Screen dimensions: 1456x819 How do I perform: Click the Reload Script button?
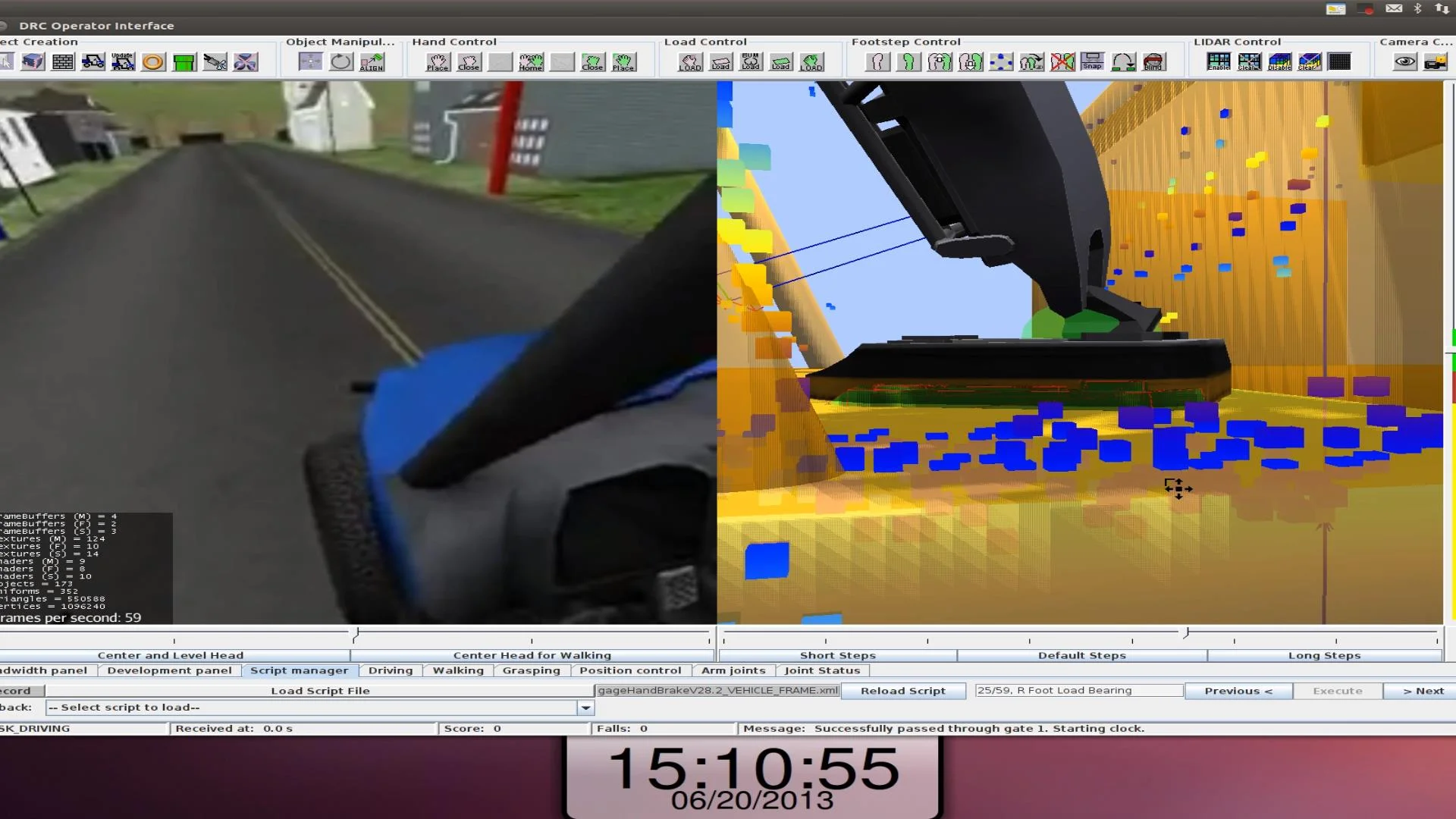(x=902, y=691)
